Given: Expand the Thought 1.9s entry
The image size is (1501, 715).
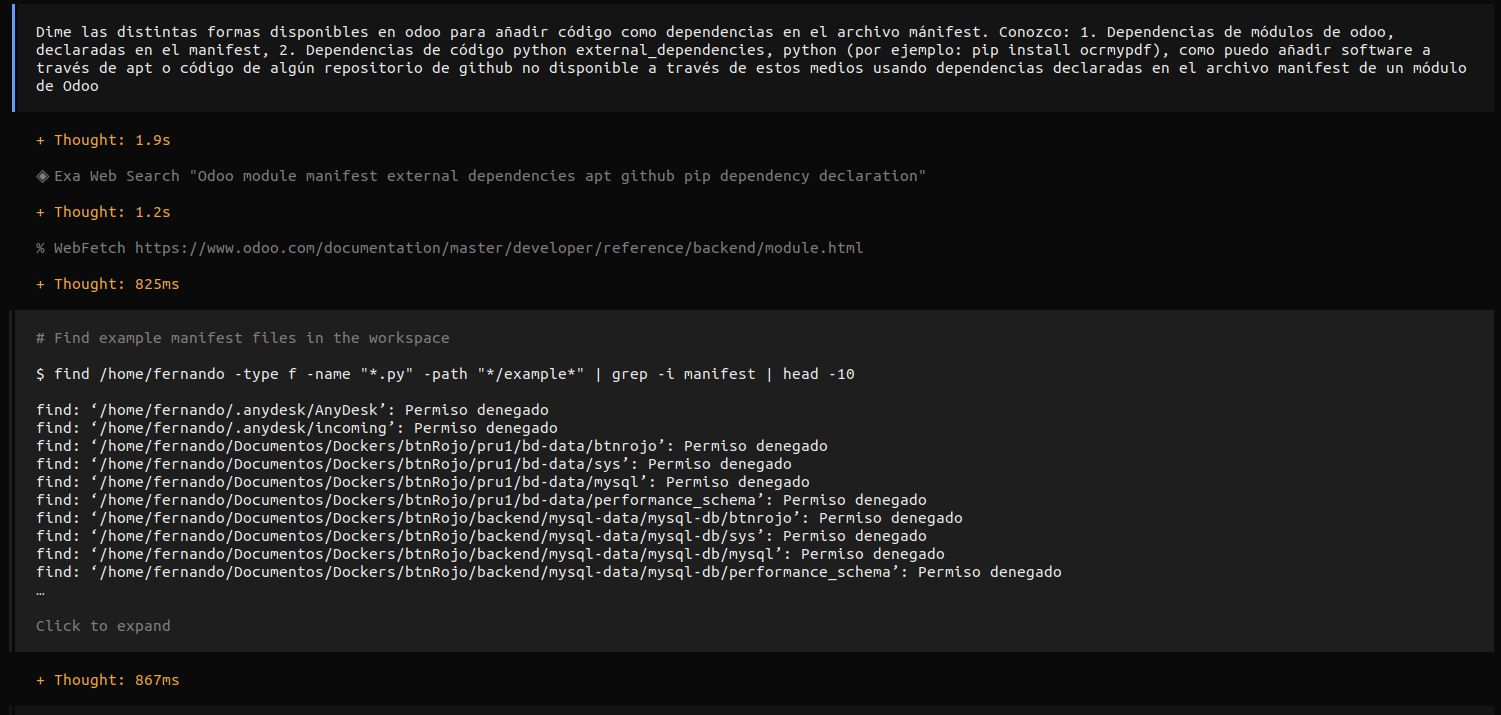Looking at the screenshot, I should (103, 140).
